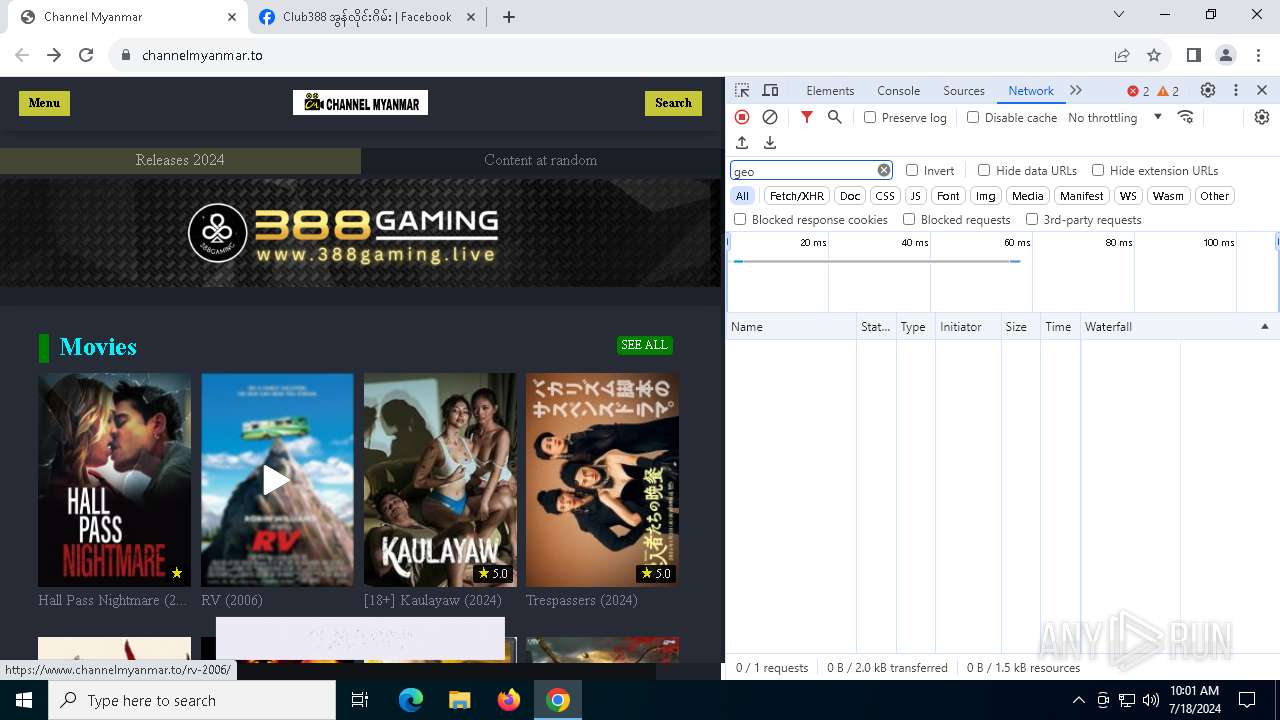
Task: Filter requests by Img type
Action: 986,196
